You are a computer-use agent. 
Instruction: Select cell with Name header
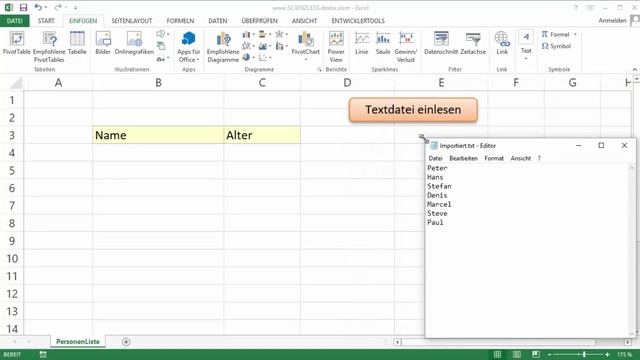coord(158,135)
